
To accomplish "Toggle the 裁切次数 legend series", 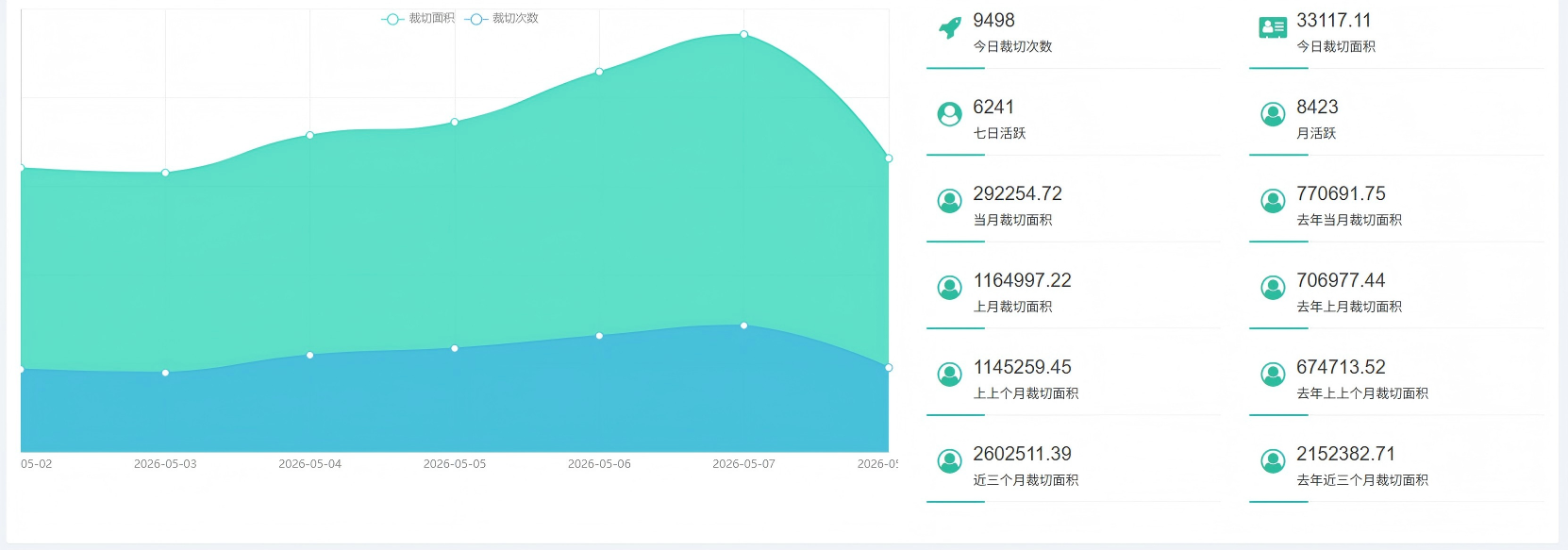I will [x=502, y=19].
